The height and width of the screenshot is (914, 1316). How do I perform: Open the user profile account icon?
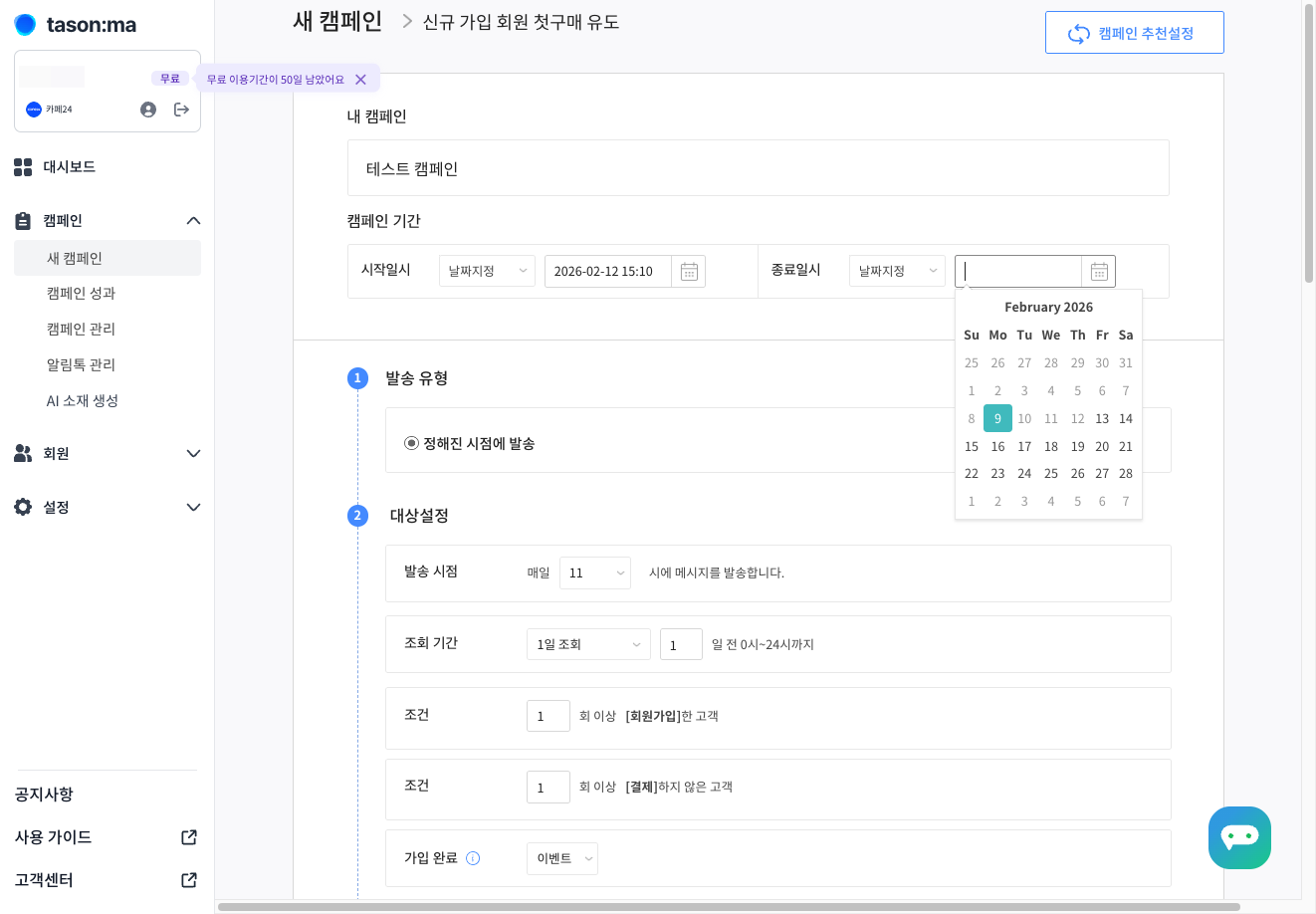point(148,110)
